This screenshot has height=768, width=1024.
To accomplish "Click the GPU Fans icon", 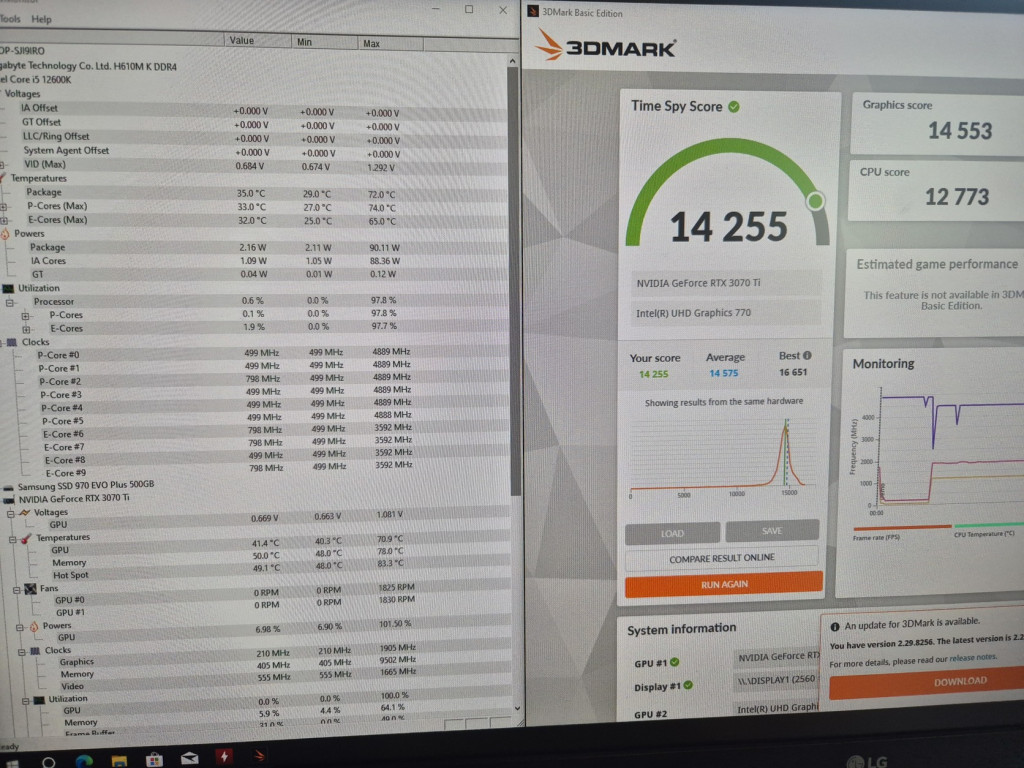I will tap(30, 589).
